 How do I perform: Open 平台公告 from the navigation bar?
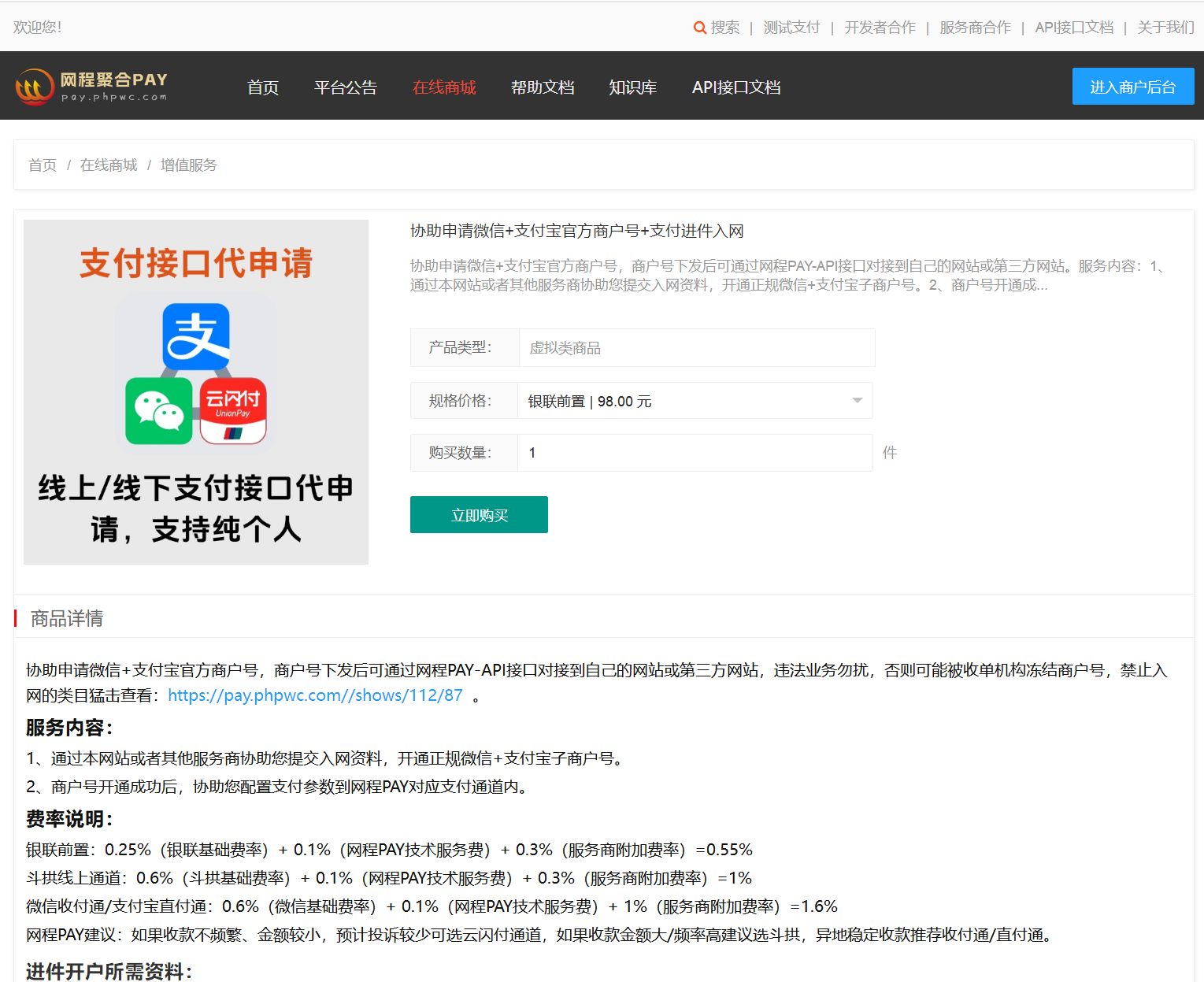346,87
